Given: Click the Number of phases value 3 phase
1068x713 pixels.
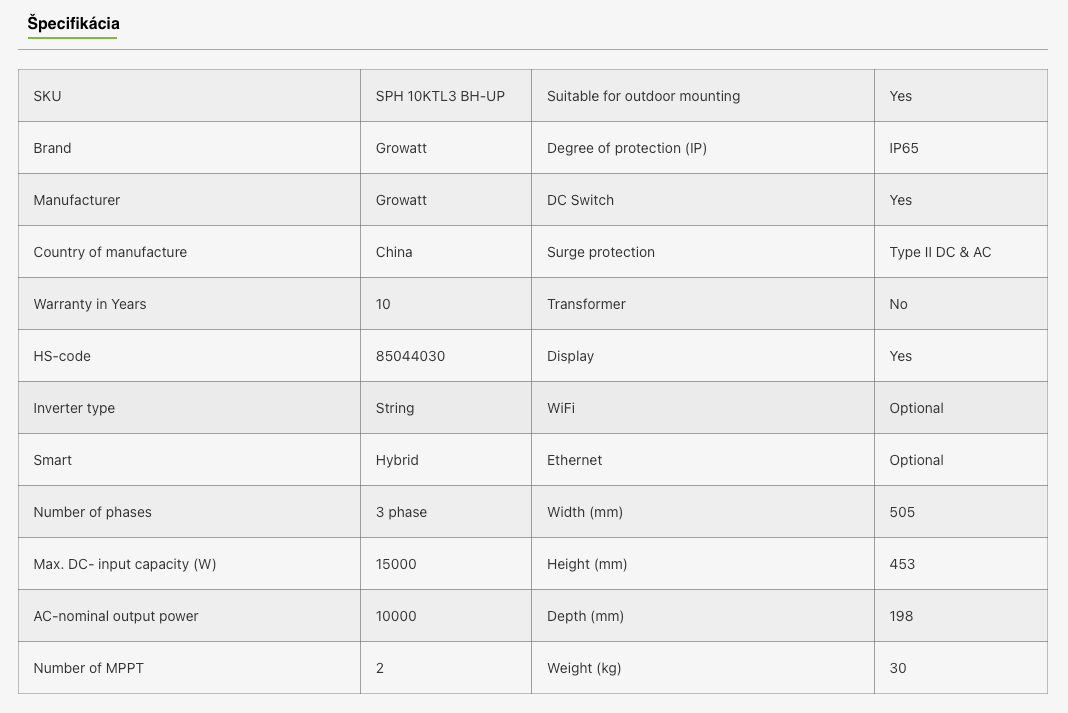Looking at the screenshot, I should click(x=401, y=512).
